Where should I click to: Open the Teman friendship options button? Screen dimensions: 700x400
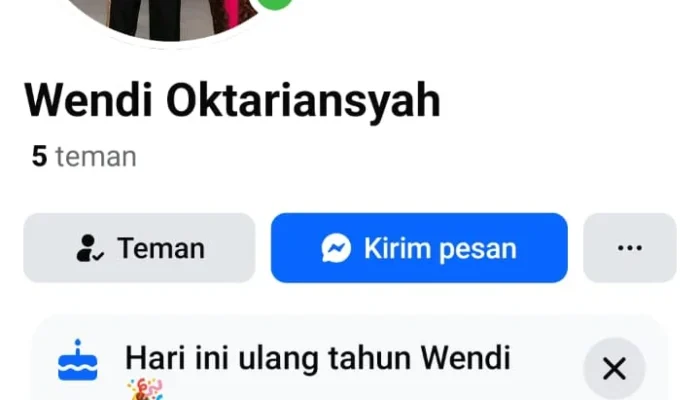[x=139, y=248]
